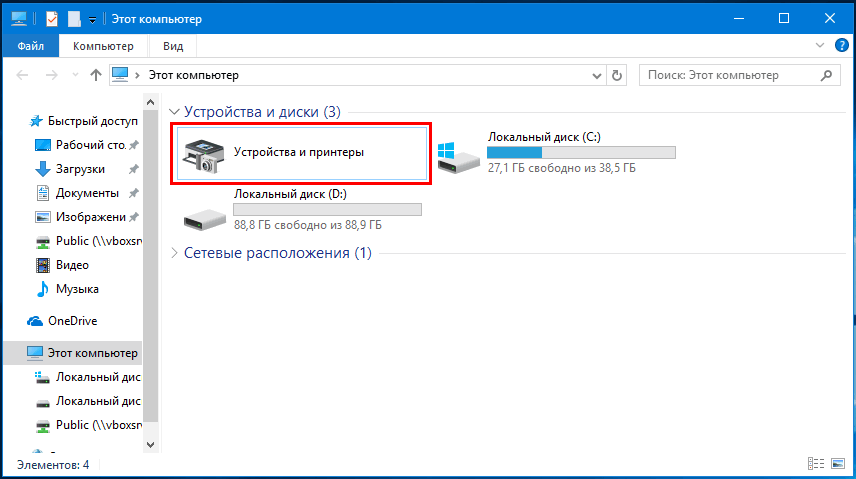Click the D: drive usage bar
The image size is (856, 479).
(x=328, y=210)
